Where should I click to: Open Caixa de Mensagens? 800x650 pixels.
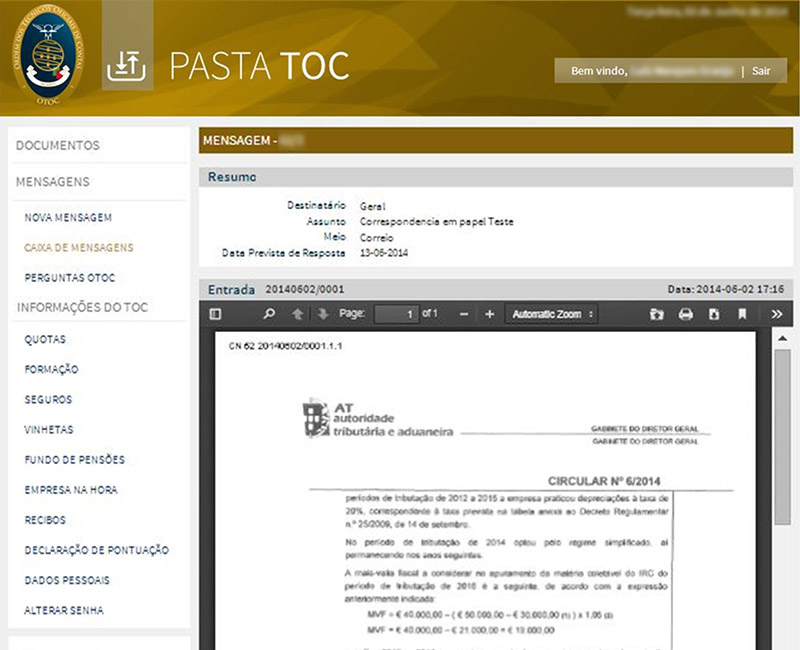point(79,247)
